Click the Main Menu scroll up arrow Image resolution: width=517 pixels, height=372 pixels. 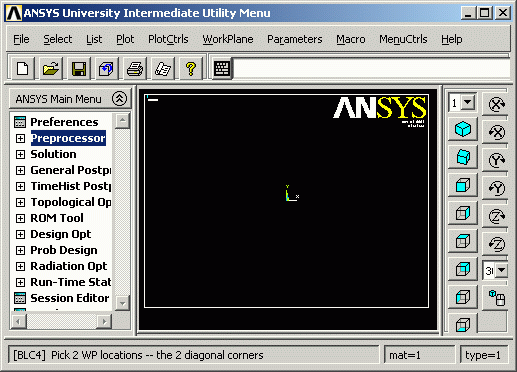pyautogui.click(x=123, y=121)
